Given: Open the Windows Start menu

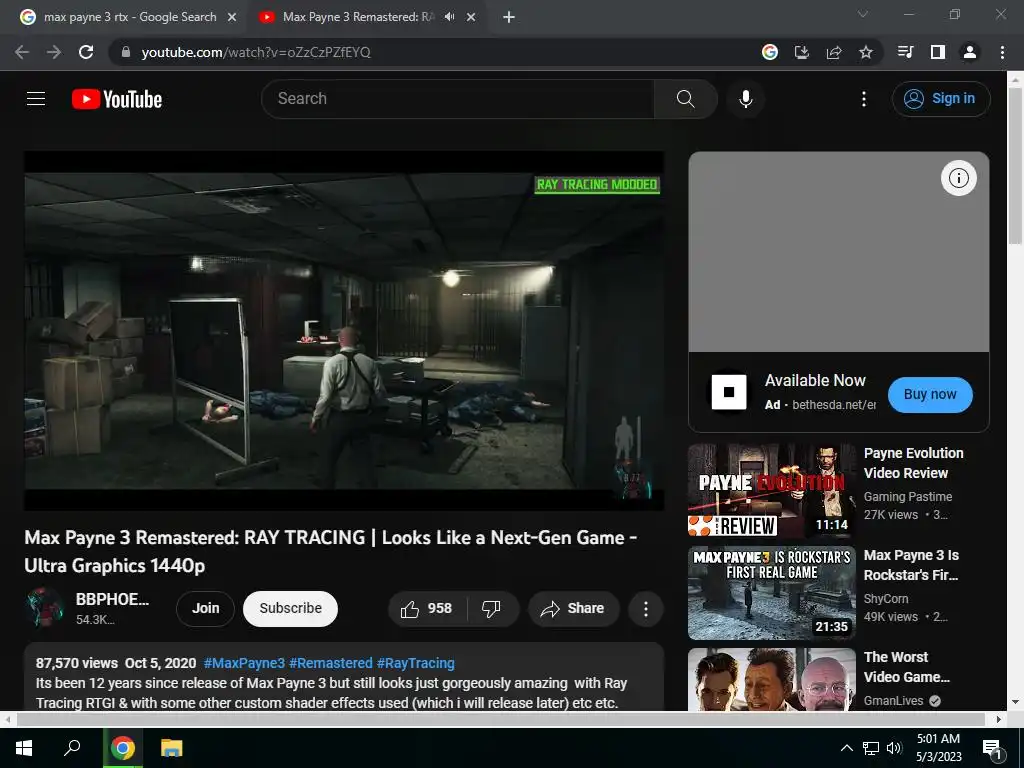Looking at the screenshot, I should (24, 748).
